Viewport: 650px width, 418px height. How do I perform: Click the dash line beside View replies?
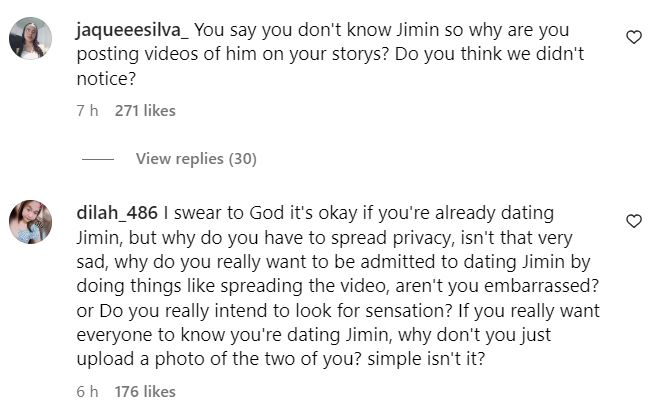point(98,158)
